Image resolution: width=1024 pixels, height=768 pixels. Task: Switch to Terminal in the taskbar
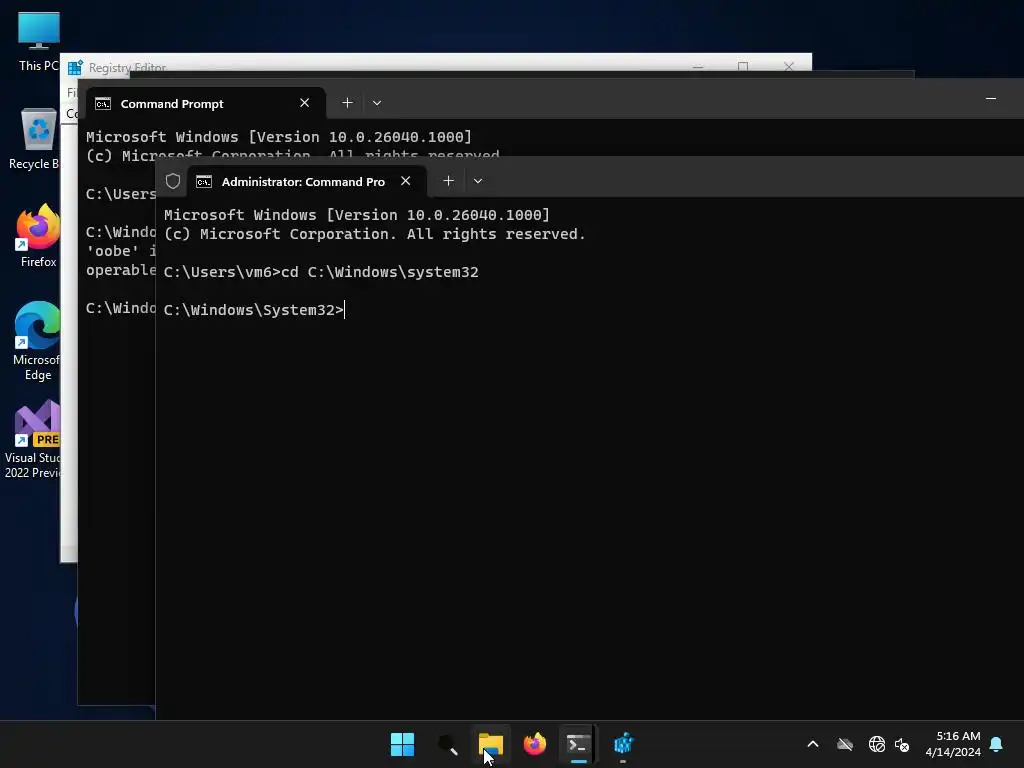578,744
